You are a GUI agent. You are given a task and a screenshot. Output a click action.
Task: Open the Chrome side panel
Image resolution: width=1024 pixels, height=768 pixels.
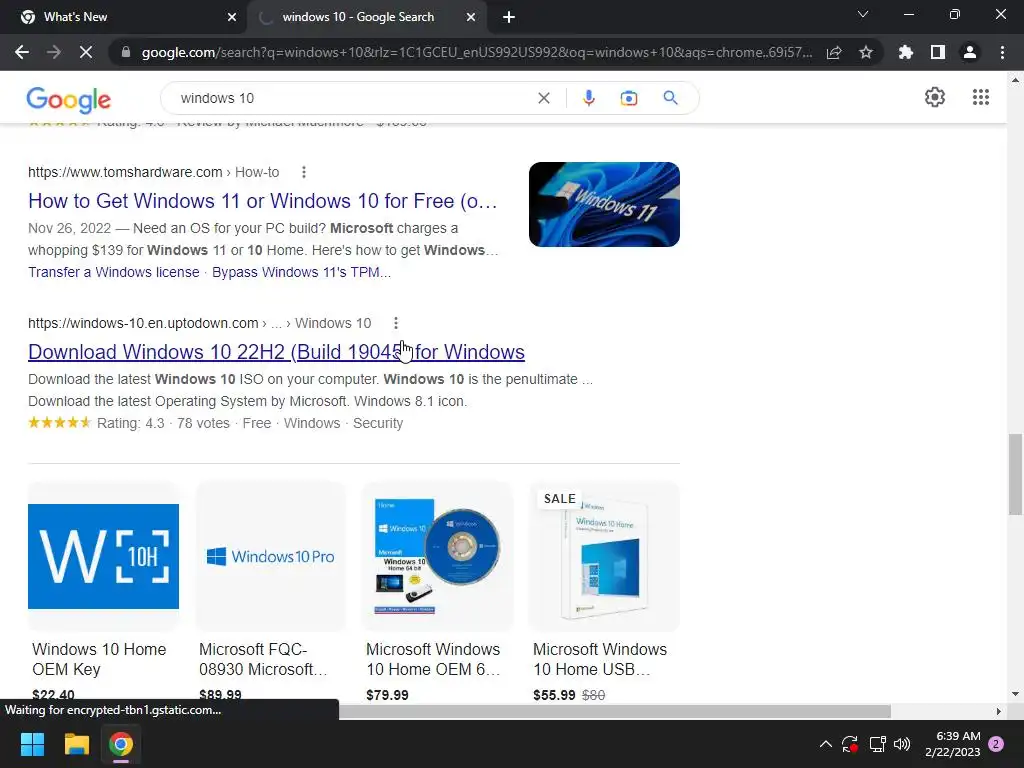(x=938, y=52)
